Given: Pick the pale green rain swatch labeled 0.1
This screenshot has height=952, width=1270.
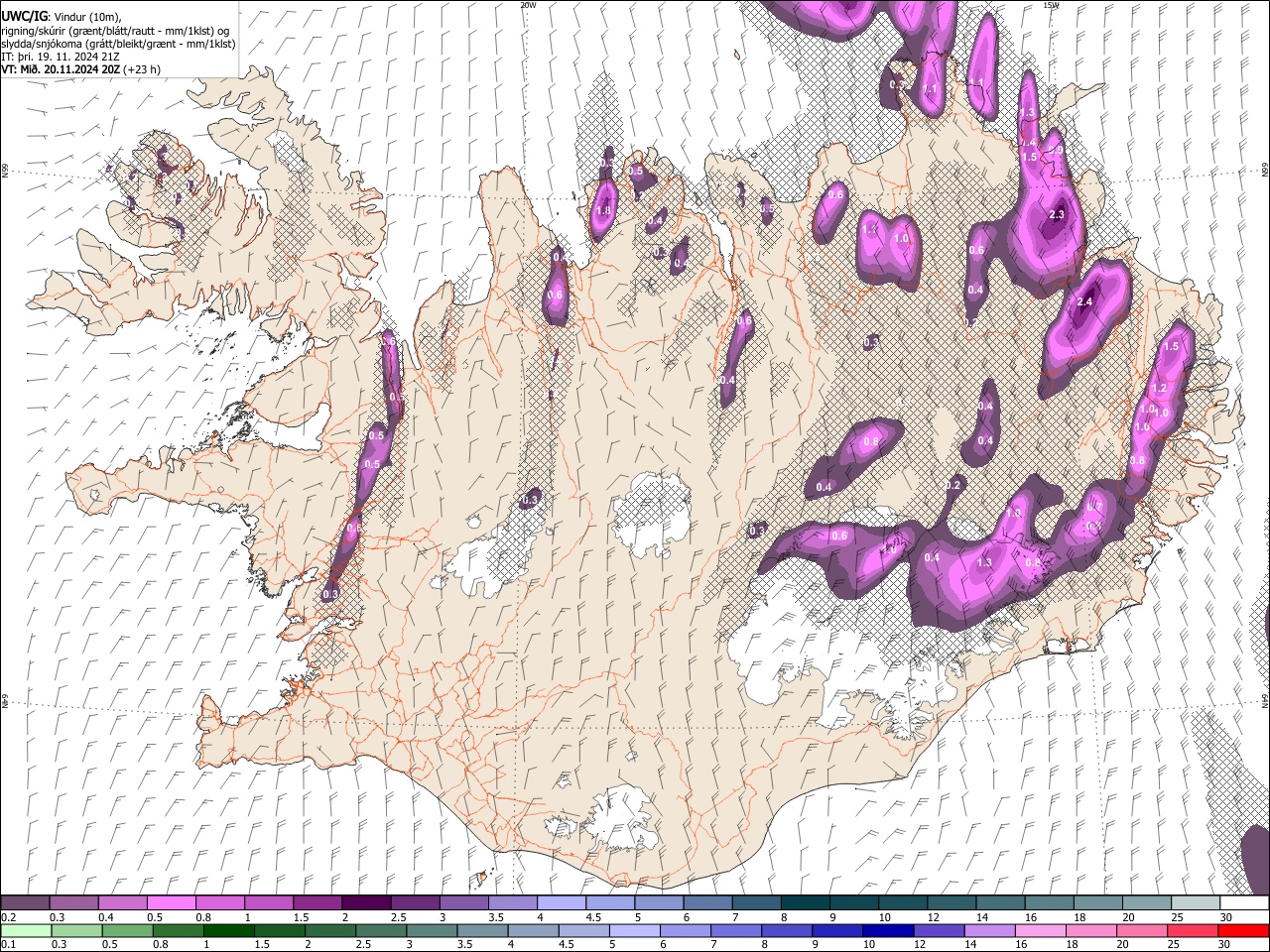Looking at the screenshot, I should [26, 930].
